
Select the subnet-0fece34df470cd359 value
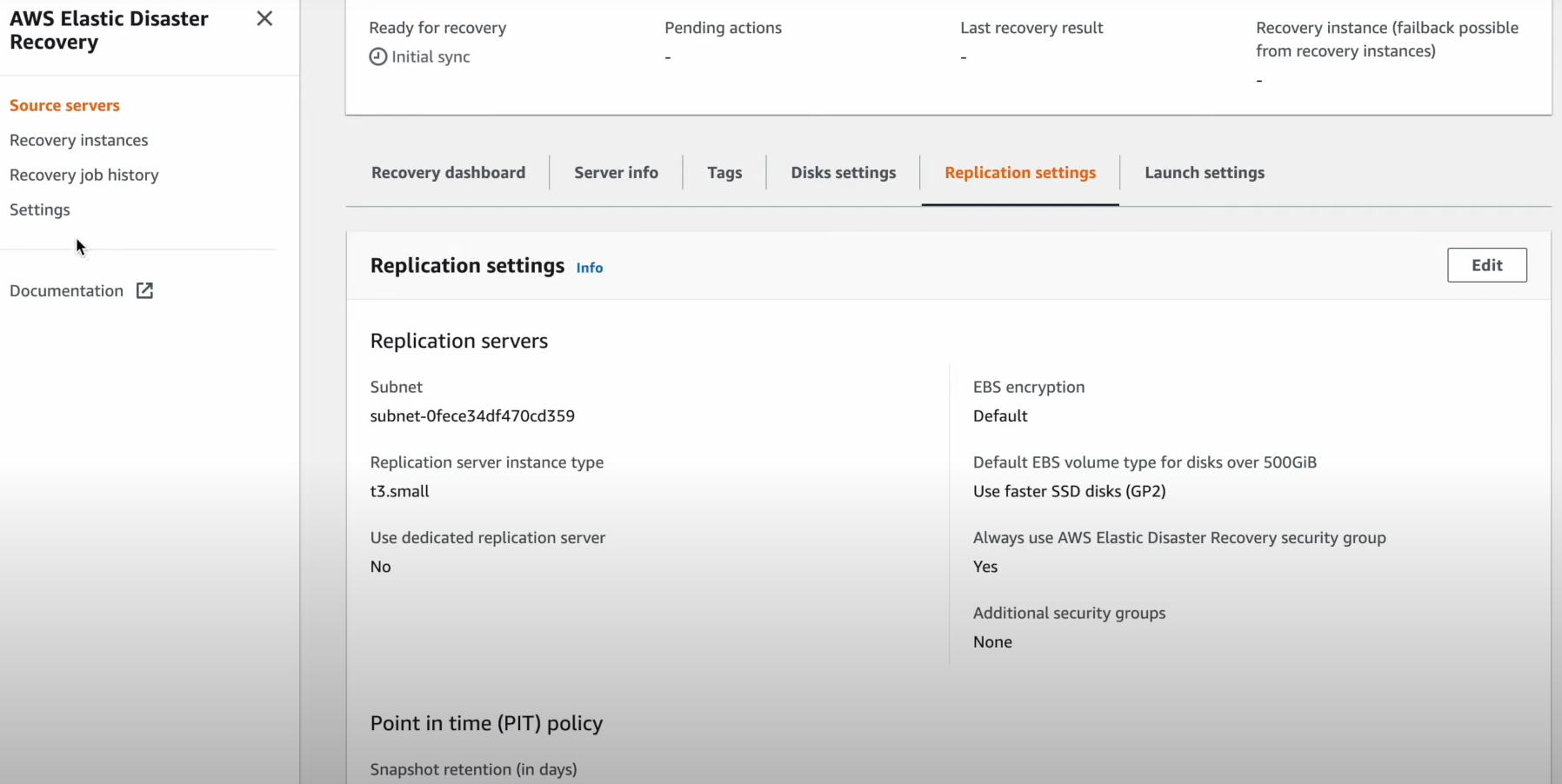tap(472, 415)
